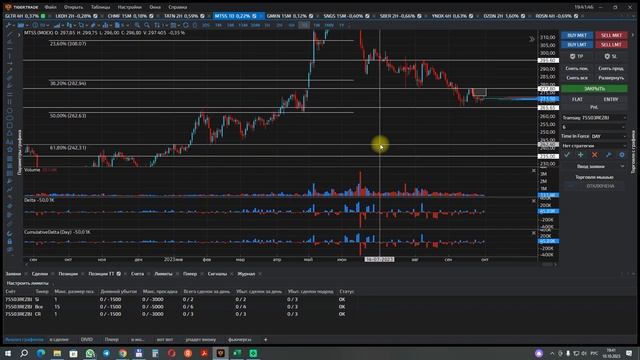
Task: Click the Развернуть button
Action: (611, 78)
